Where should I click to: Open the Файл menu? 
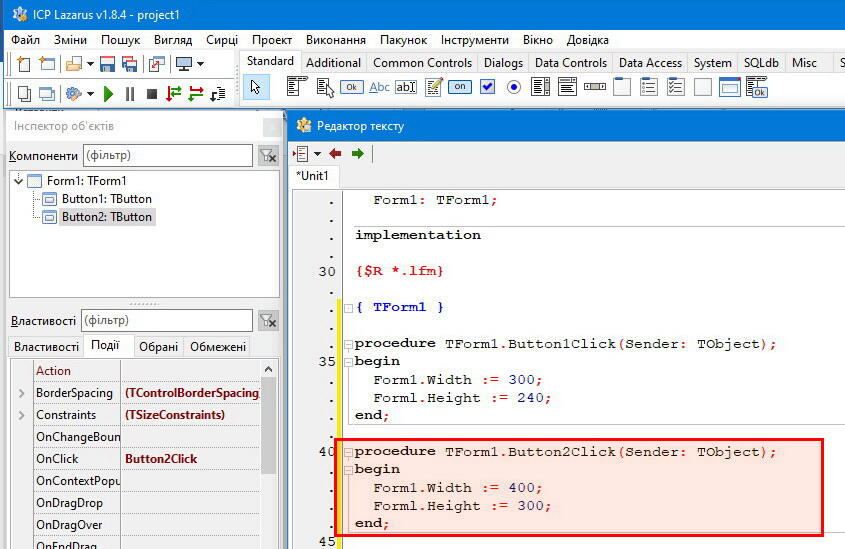coord(25,40)
